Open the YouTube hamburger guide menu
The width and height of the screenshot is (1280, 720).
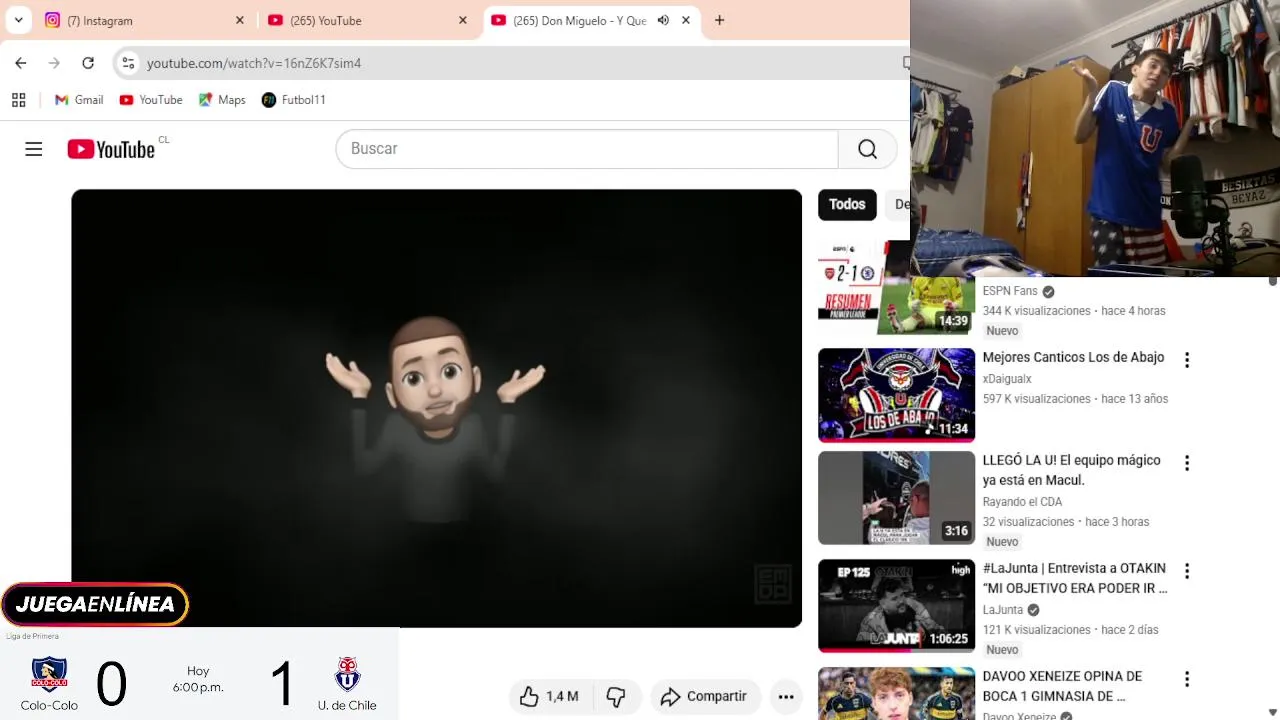coord(34,149)
